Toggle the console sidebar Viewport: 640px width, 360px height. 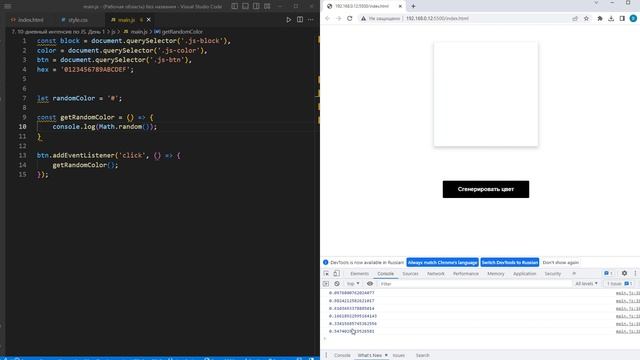(x=326, y=284)
